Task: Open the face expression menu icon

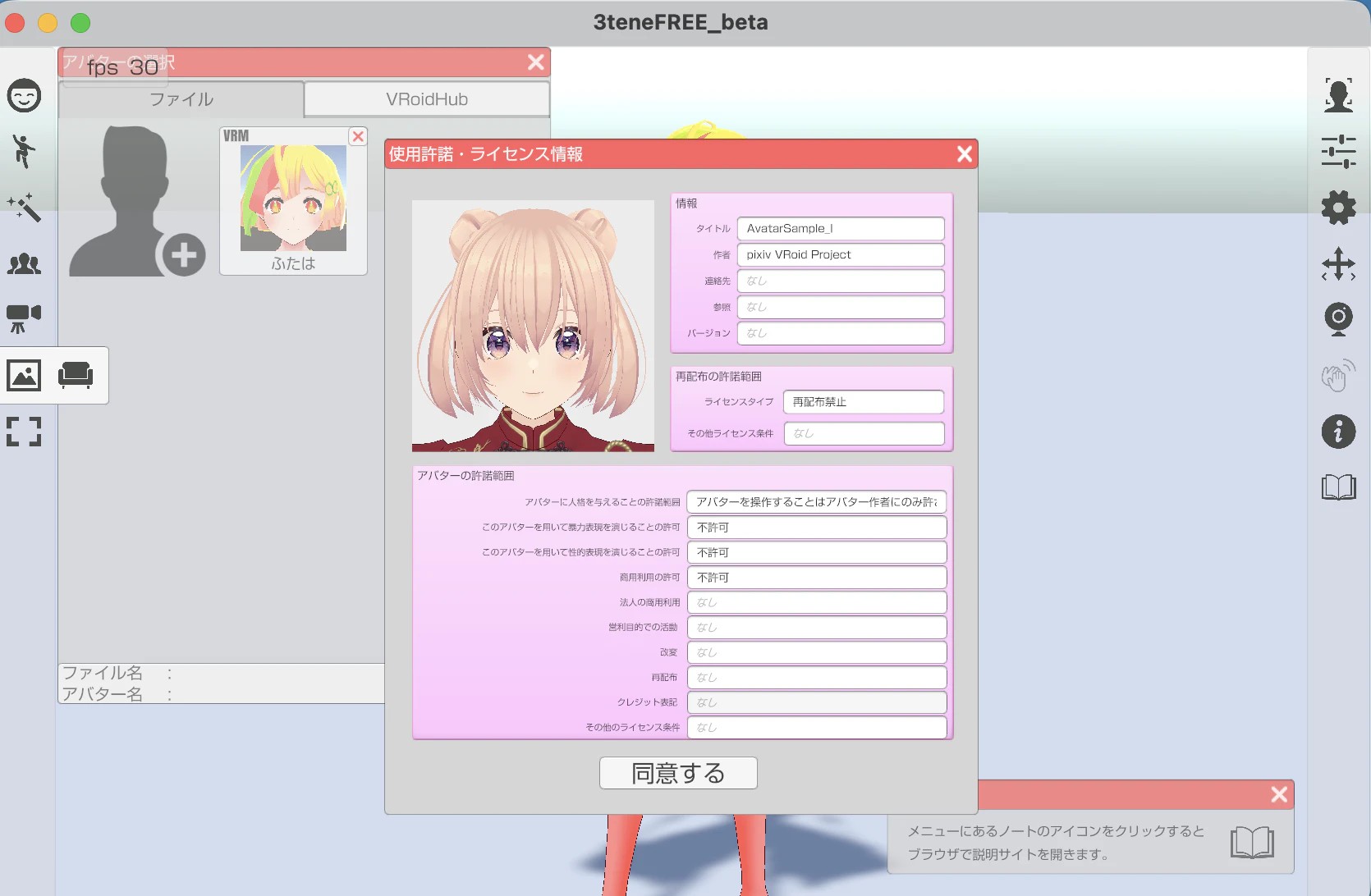Action: [24, 95]
